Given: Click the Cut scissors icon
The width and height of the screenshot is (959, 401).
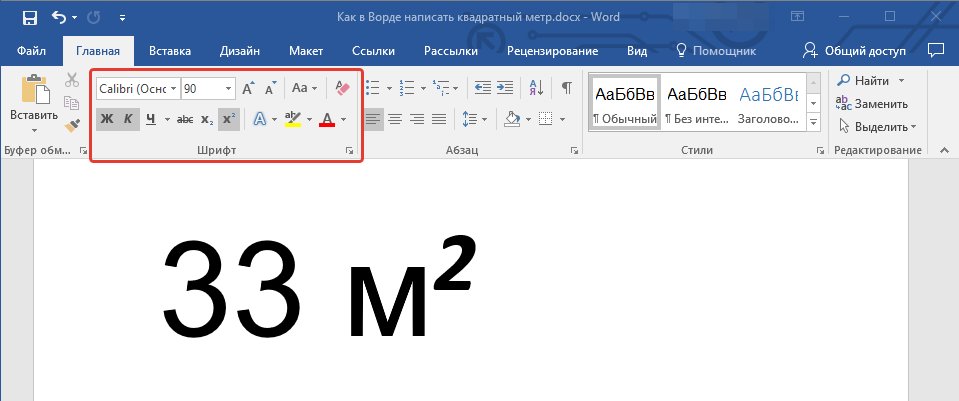Looking at the screenshot, I should click(x=72, y=81).
